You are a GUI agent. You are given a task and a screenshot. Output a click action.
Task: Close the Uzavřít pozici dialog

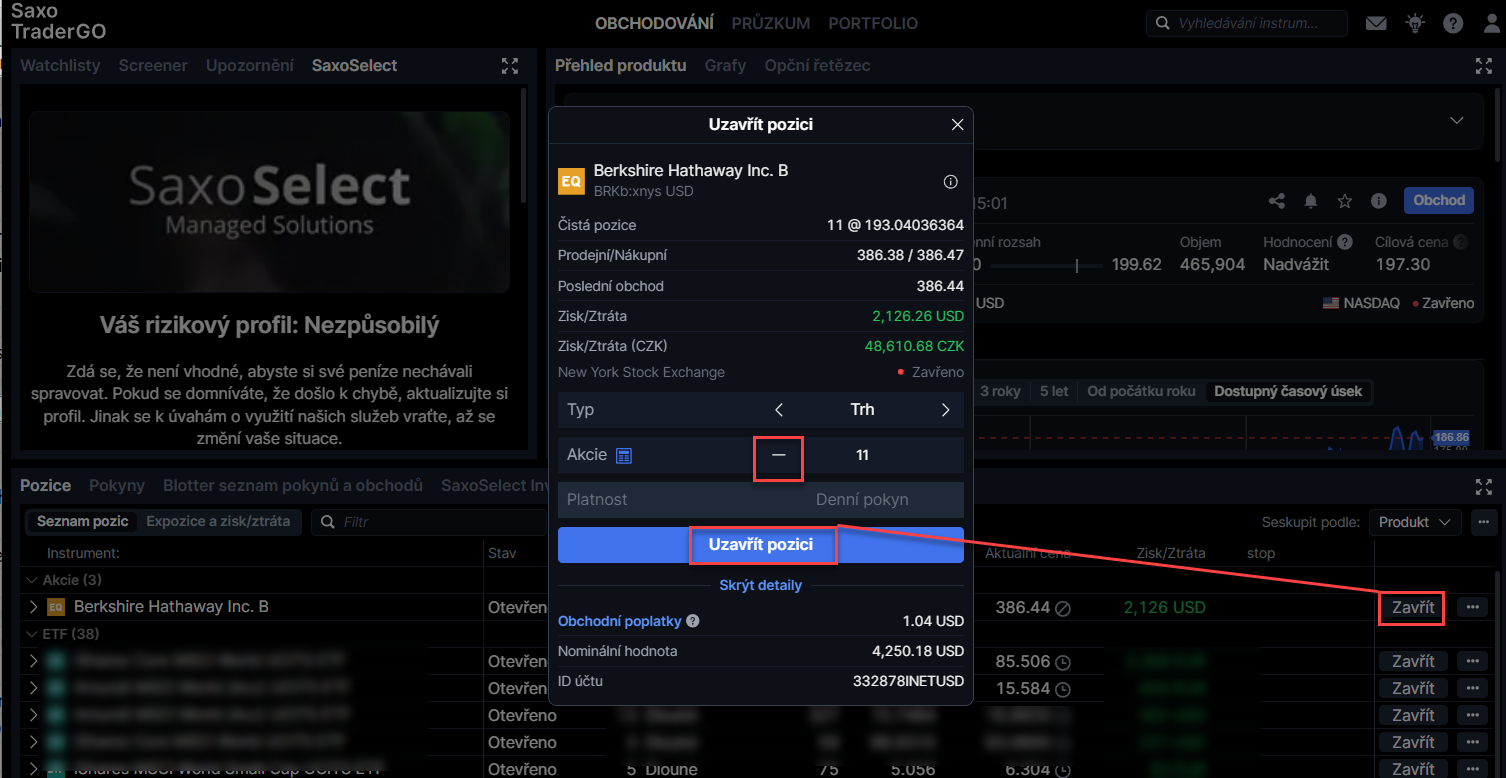coord(957,125)
